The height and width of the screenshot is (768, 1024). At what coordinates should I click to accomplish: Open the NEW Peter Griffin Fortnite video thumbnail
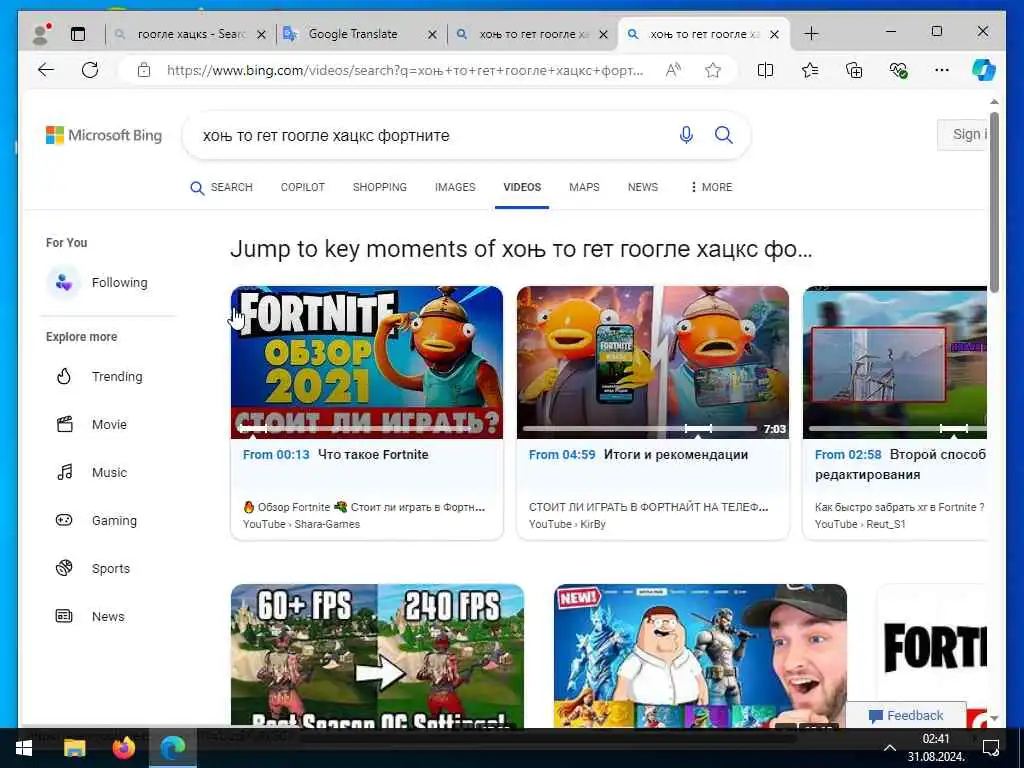(700, 655)
